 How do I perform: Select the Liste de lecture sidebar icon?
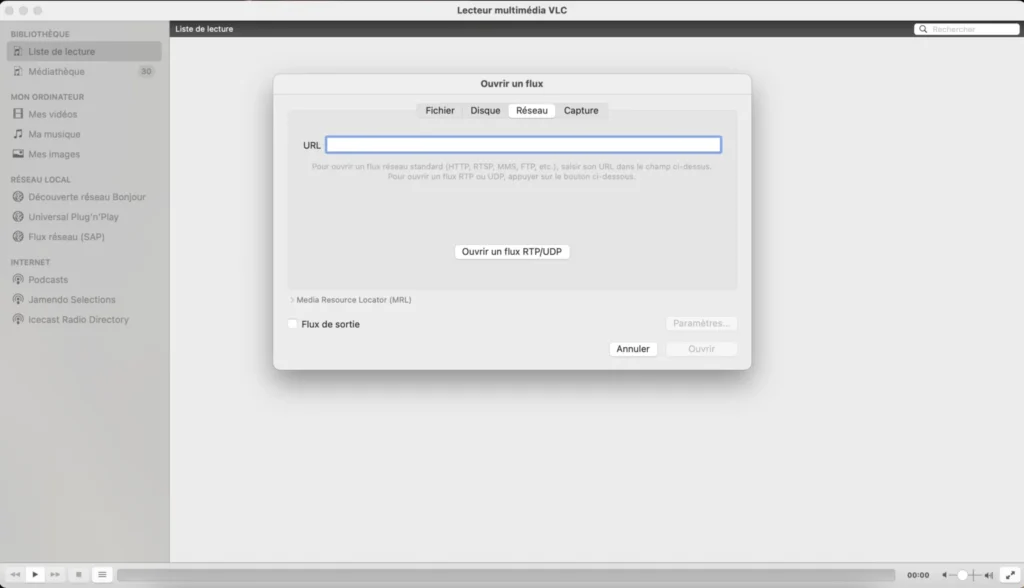(x=18, y=52)
